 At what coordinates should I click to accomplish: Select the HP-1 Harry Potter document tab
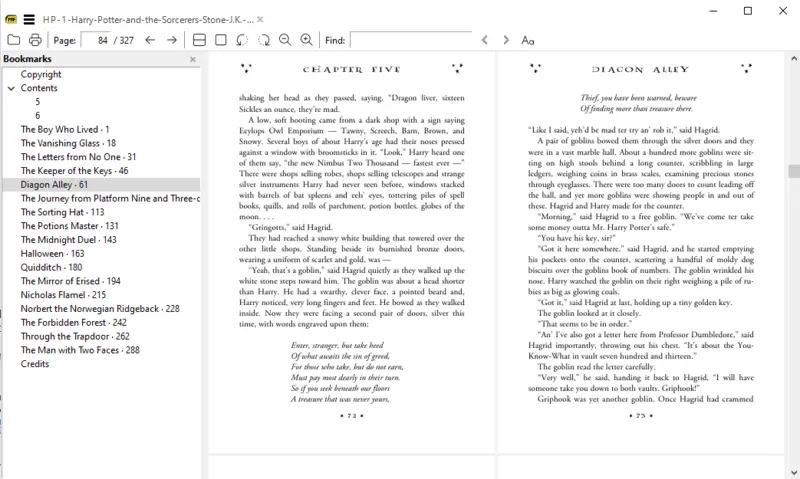(x=148, y=19)
